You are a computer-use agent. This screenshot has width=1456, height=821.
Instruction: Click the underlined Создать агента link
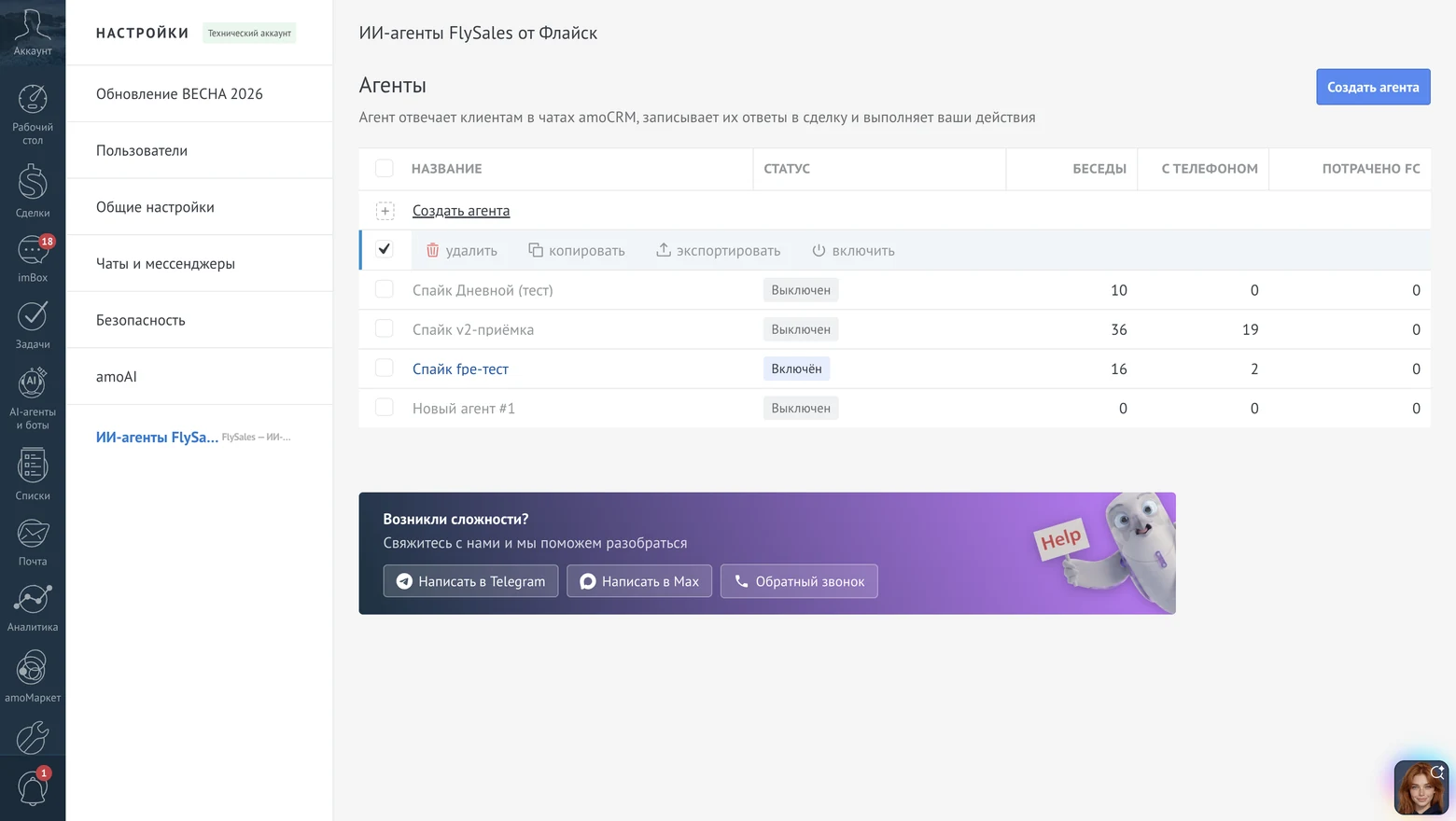coord(461,211)
